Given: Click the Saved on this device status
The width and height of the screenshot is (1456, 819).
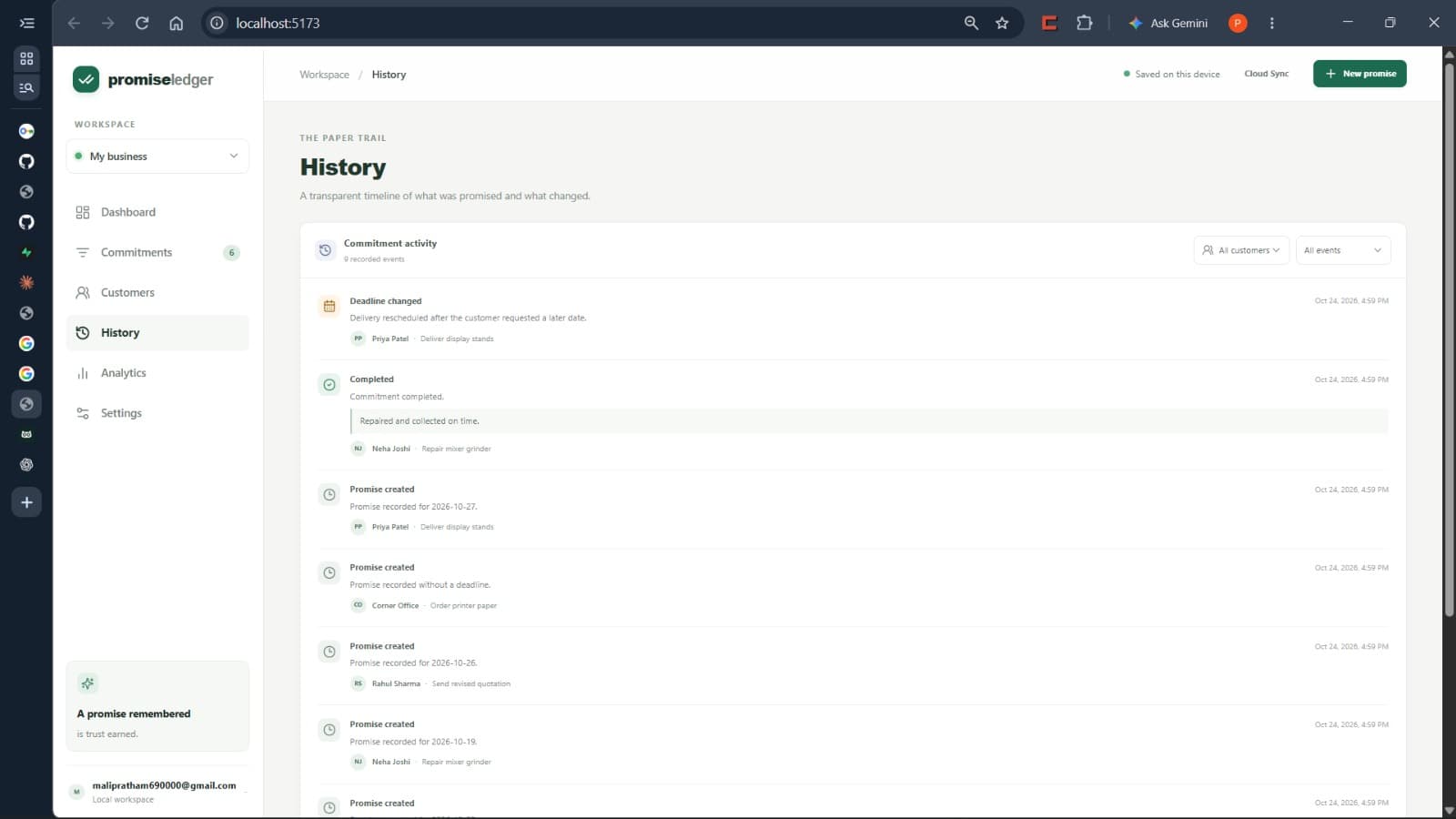Looking at the screenshot, I should pyautogui.click(x=1172, y=74).
